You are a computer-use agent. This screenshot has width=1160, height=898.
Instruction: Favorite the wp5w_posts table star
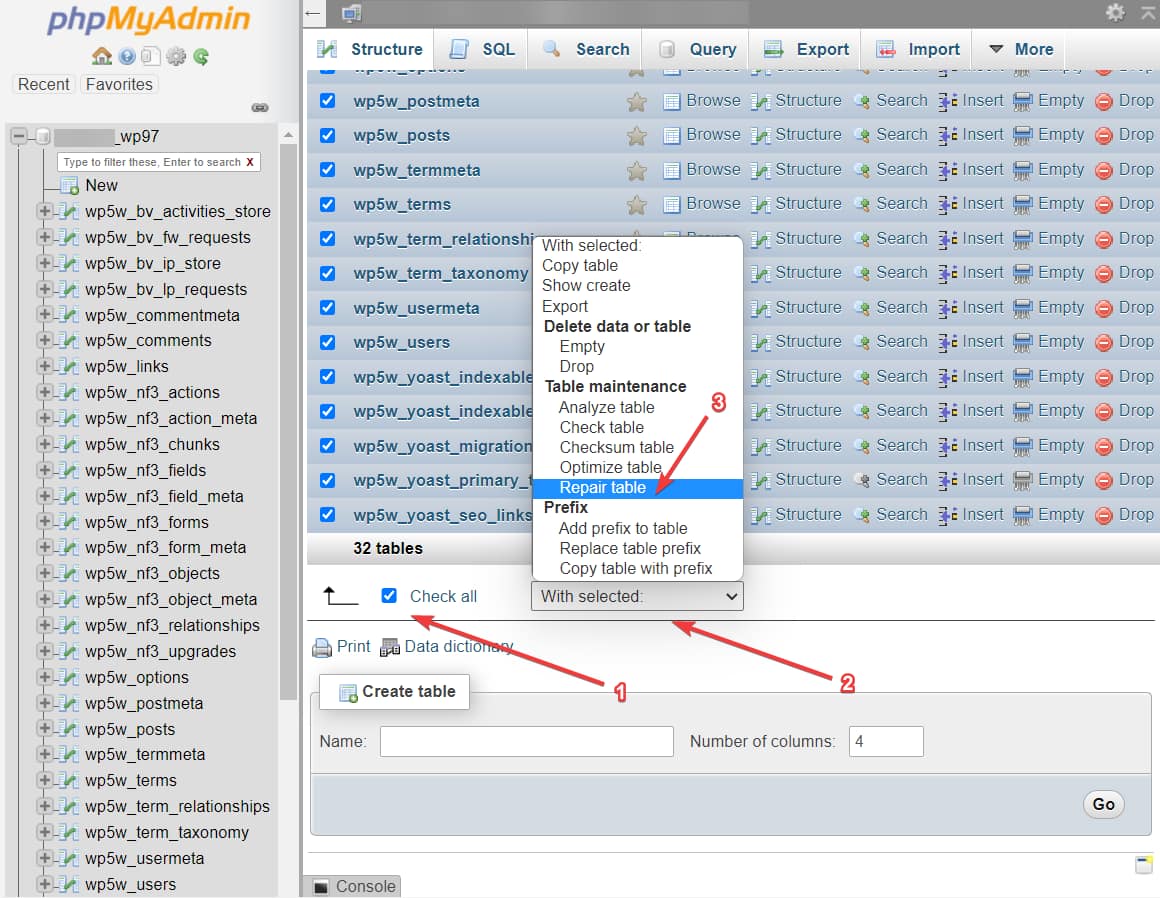[x=637, y=135]
